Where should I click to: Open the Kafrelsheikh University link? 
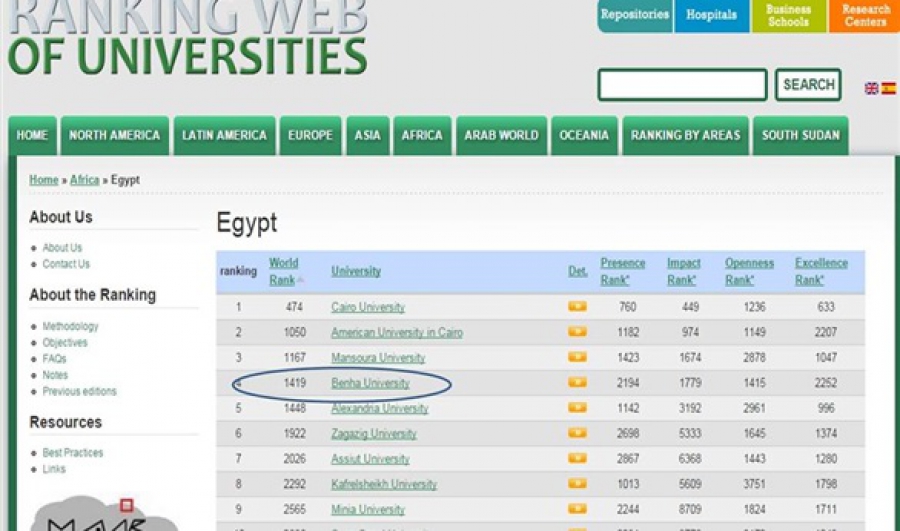point(384,484)
